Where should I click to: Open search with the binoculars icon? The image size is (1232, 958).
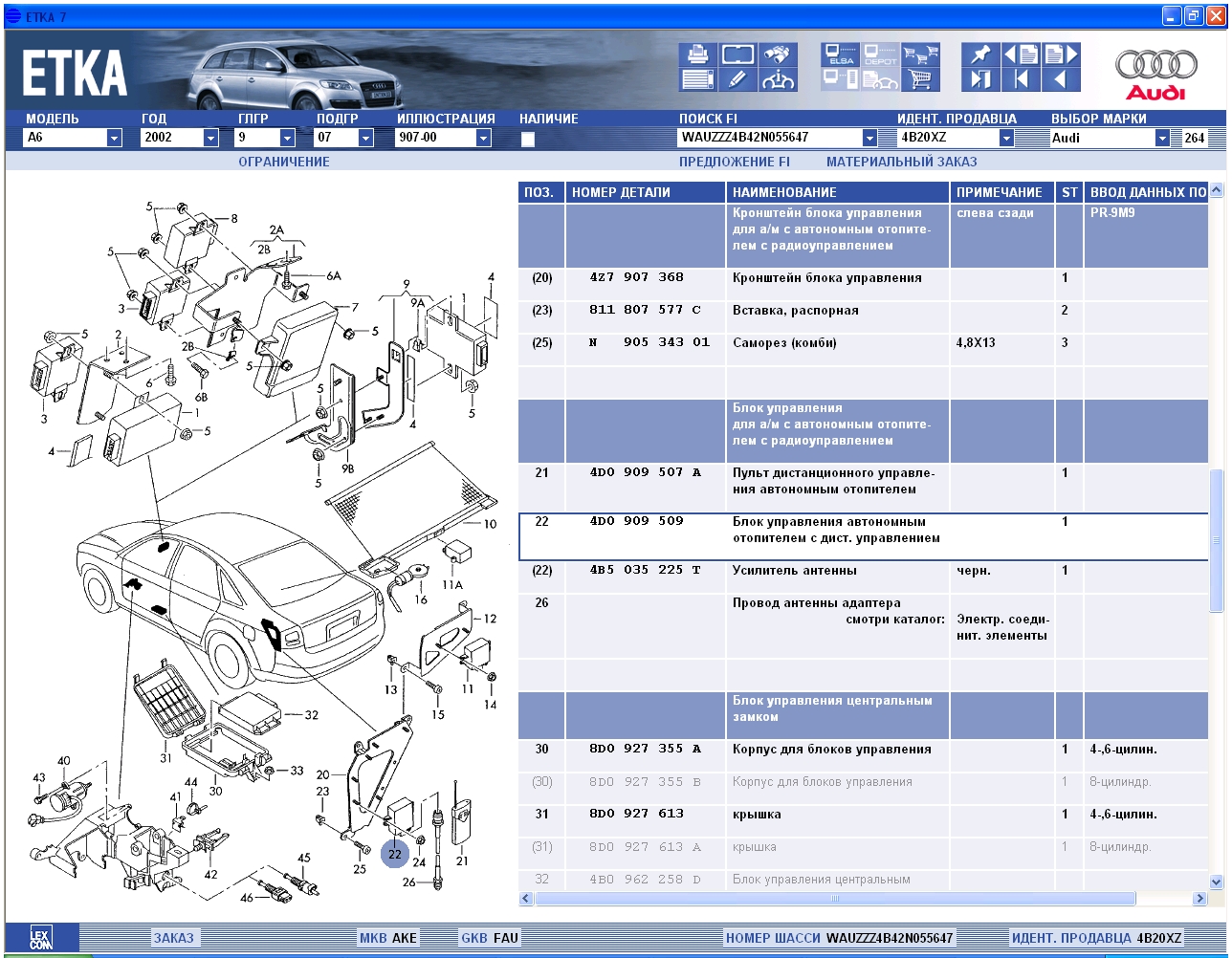tap(778, 54)
